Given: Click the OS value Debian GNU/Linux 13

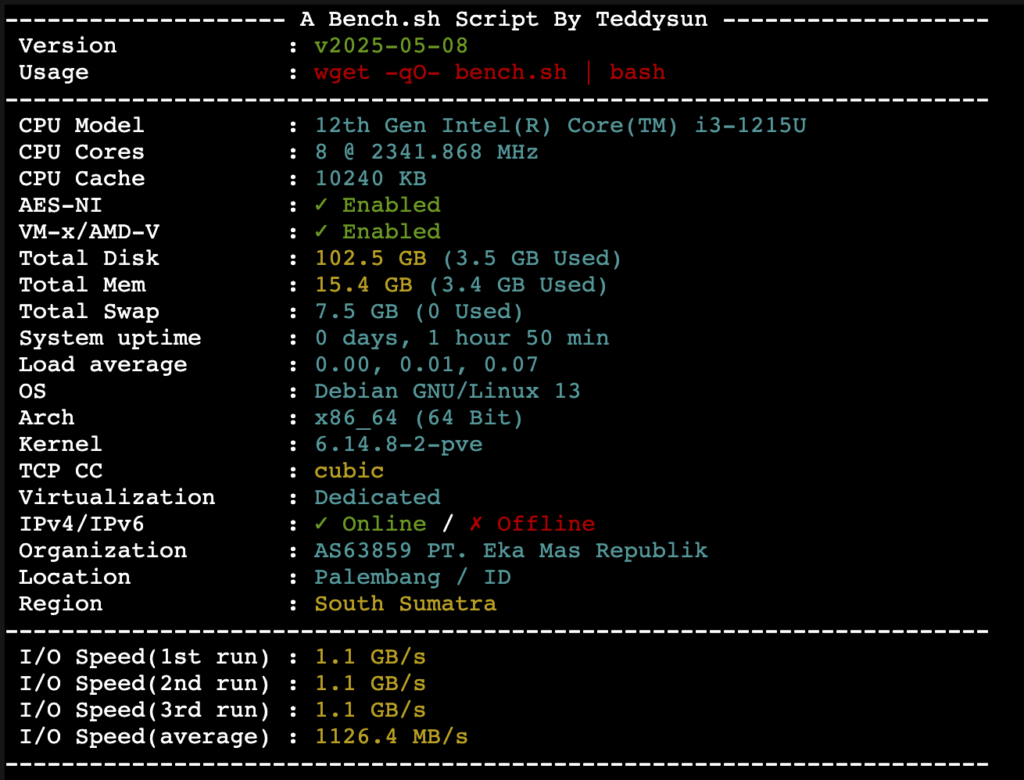Looking at the screenshot, I should [x=447, y=391].
